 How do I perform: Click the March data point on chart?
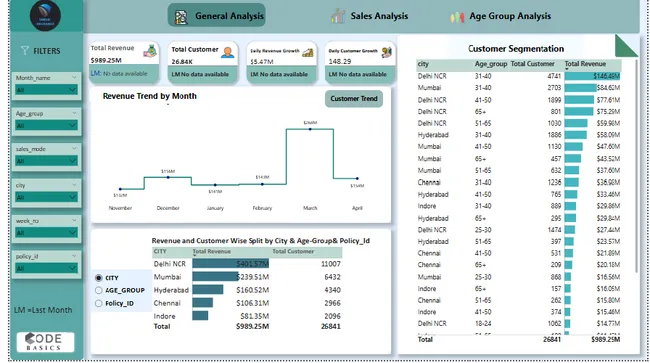310,129
